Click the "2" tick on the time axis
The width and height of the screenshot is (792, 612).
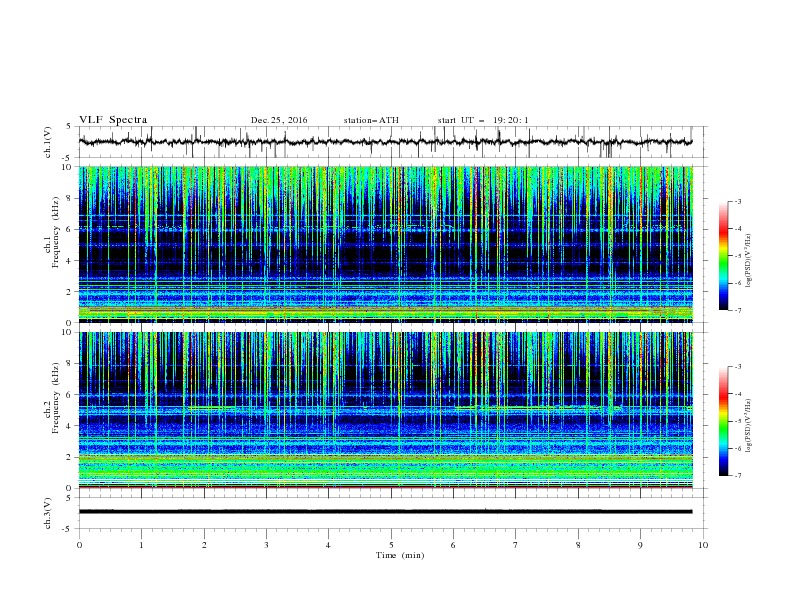[x=204, y=545]
